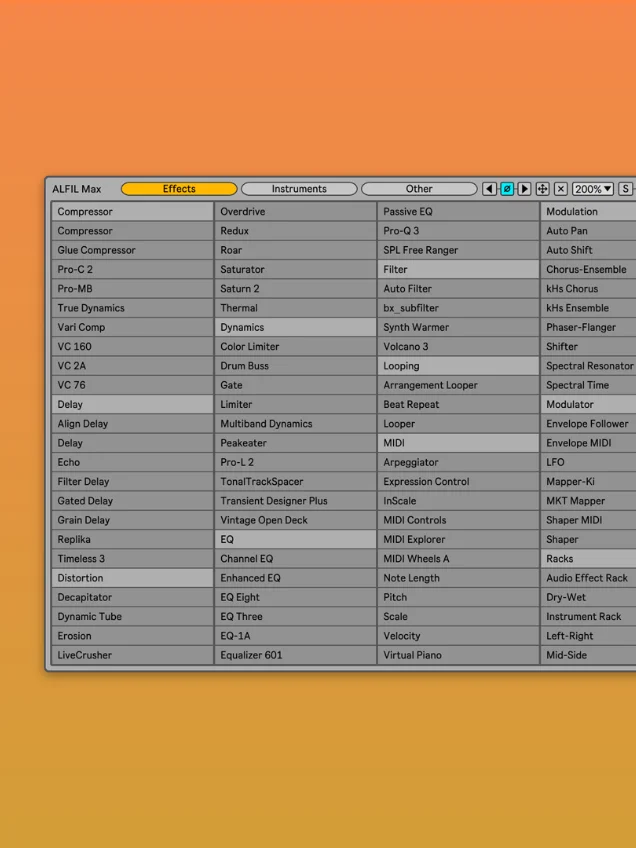Pick Gated Delay
The width and height of the screenshot is (636, 848).
coord(132,501)
